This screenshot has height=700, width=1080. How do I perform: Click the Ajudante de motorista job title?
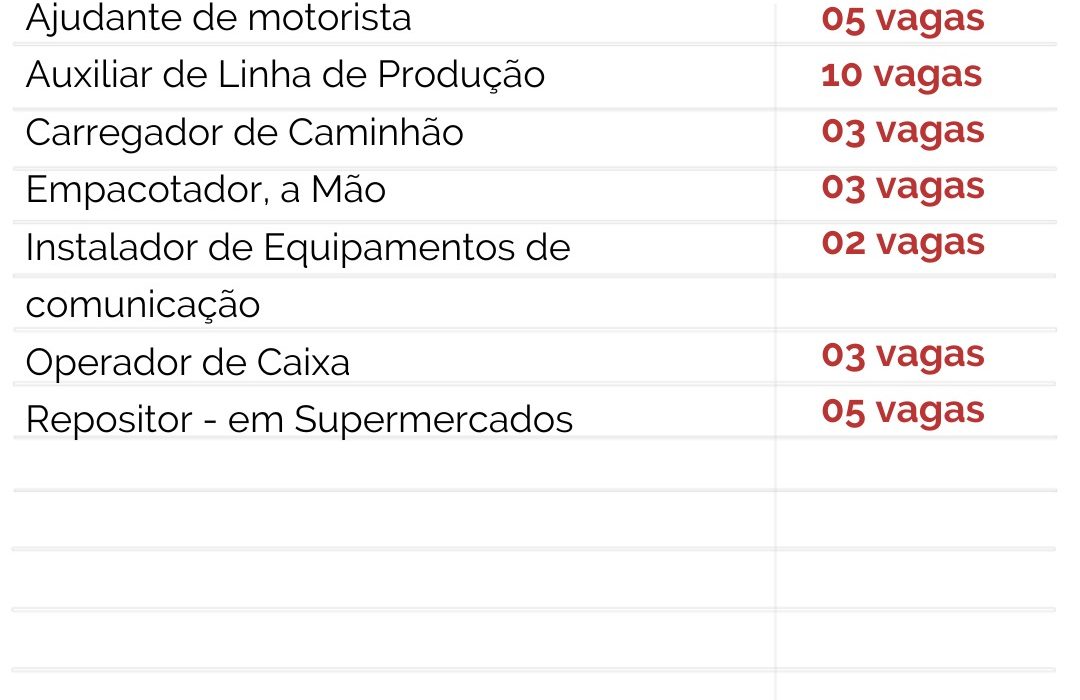coord(218,18)
